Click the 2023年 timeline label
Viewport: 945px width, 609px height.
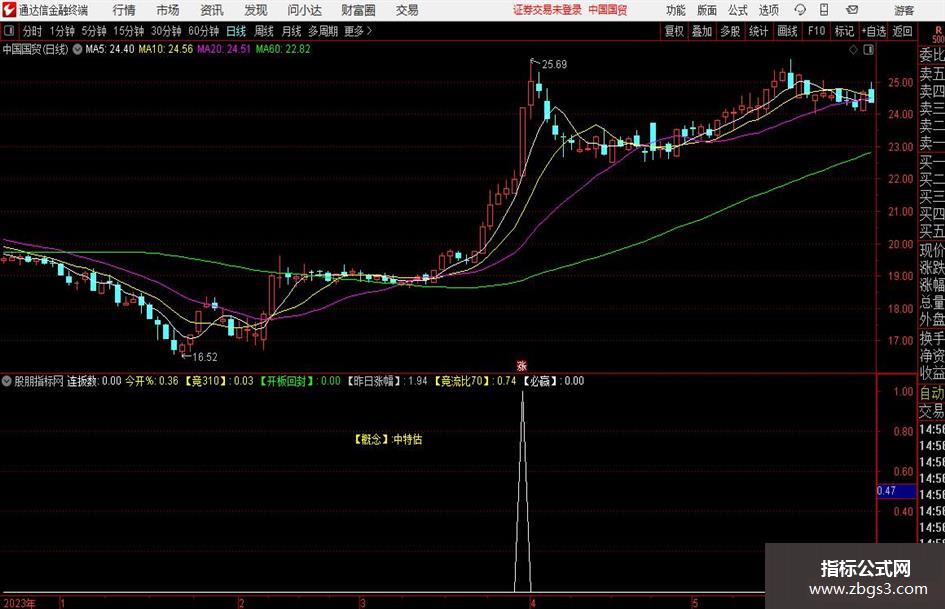click(x=19, y=603)
